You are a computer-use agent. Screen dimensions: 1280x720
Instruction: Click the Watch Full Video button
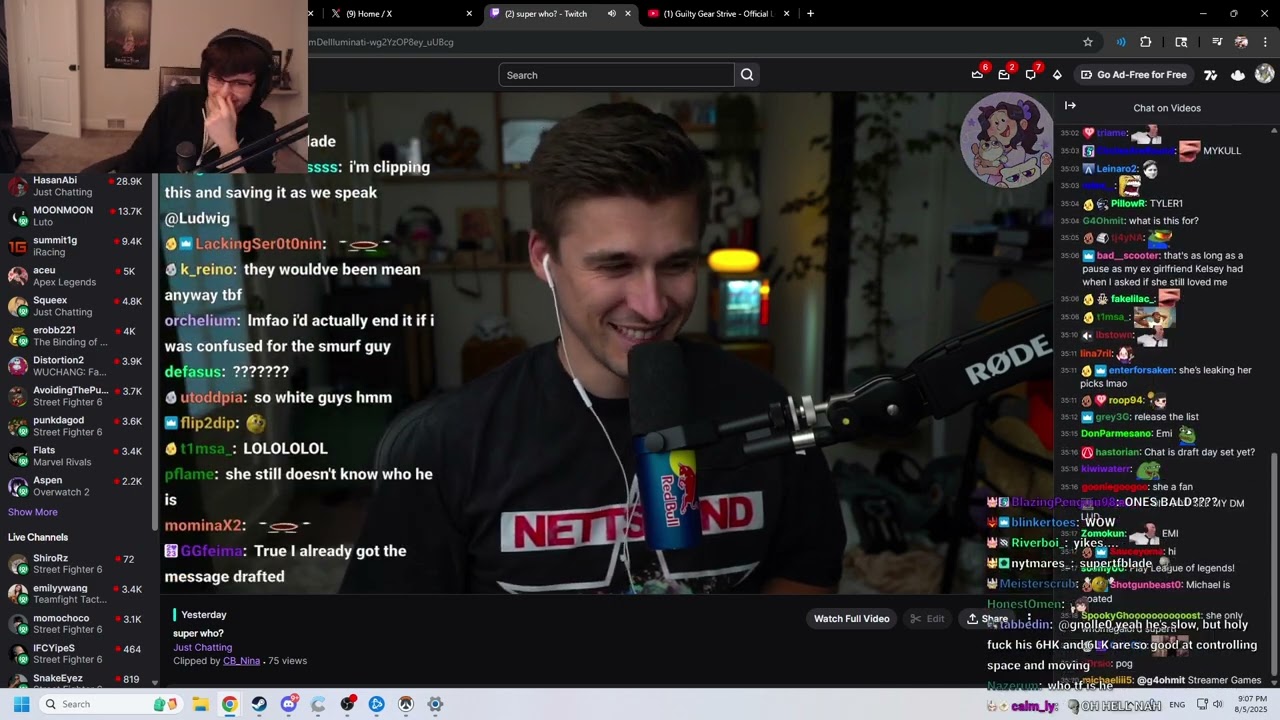[851, 619]
